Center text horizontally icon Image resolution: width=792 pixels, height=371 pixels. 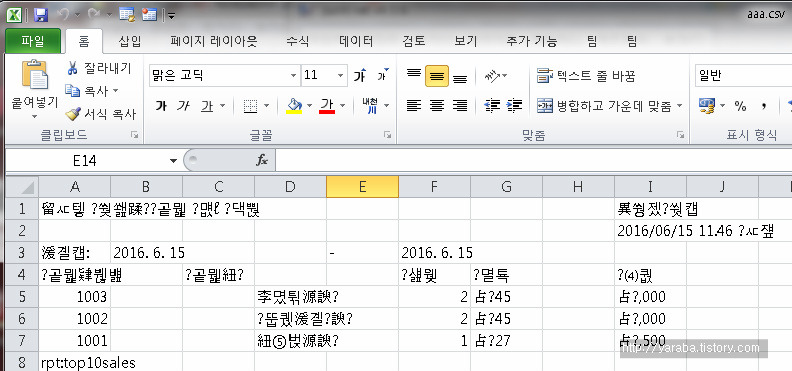436,105
